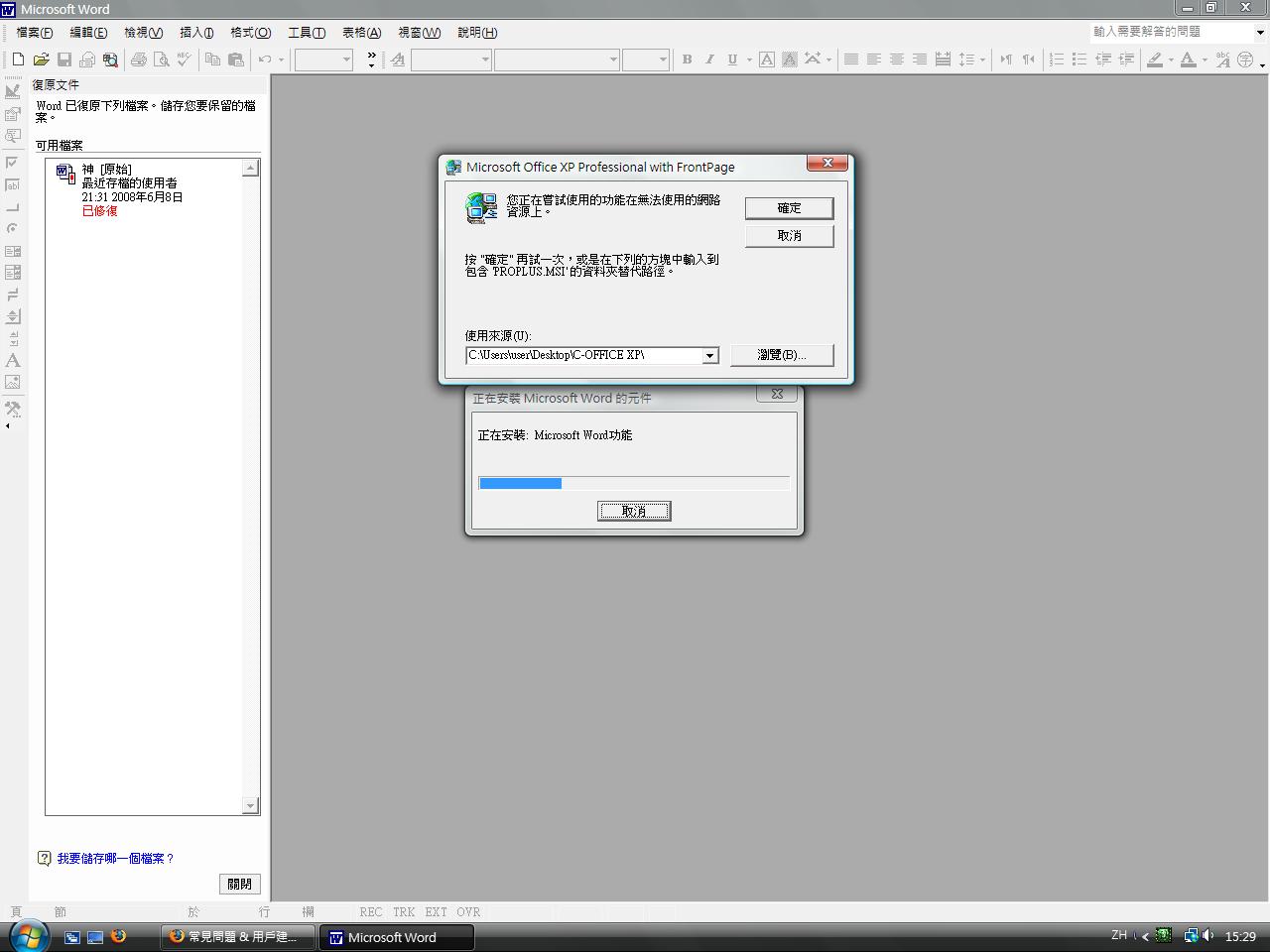Click the highlight color icon
Image resolution: width=1270 pixels, height=952 pixels.
(x=1155, y=59)
